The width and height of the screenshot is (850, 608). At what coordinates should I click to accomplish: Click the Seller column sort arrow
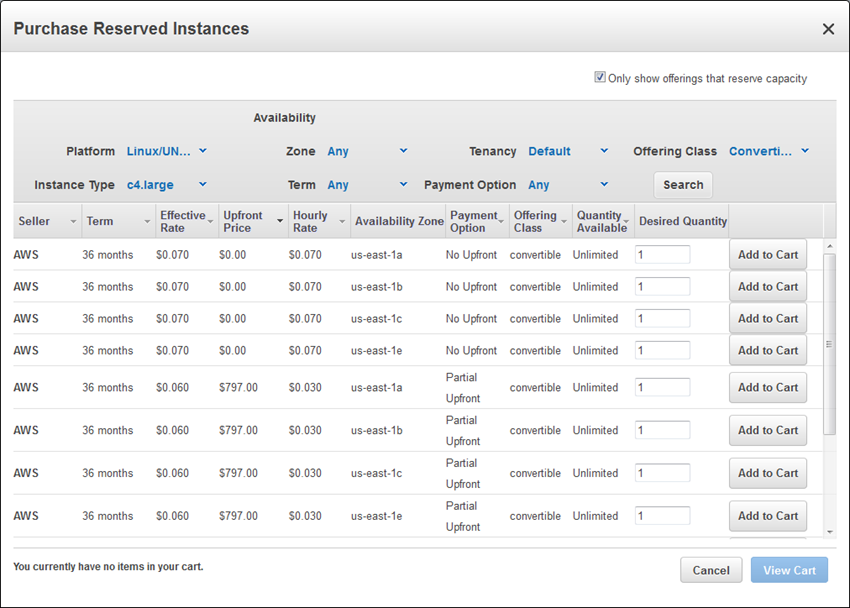tap(73, 222)
